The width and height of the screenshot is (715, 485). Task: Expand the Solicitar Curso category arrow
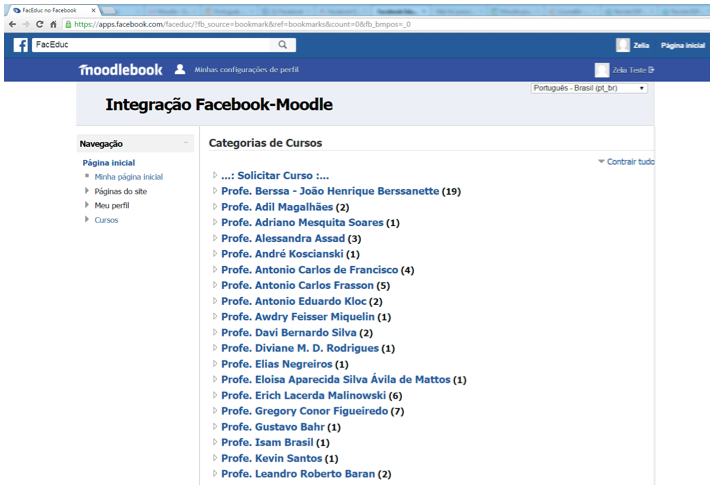(x=215, y=175)
